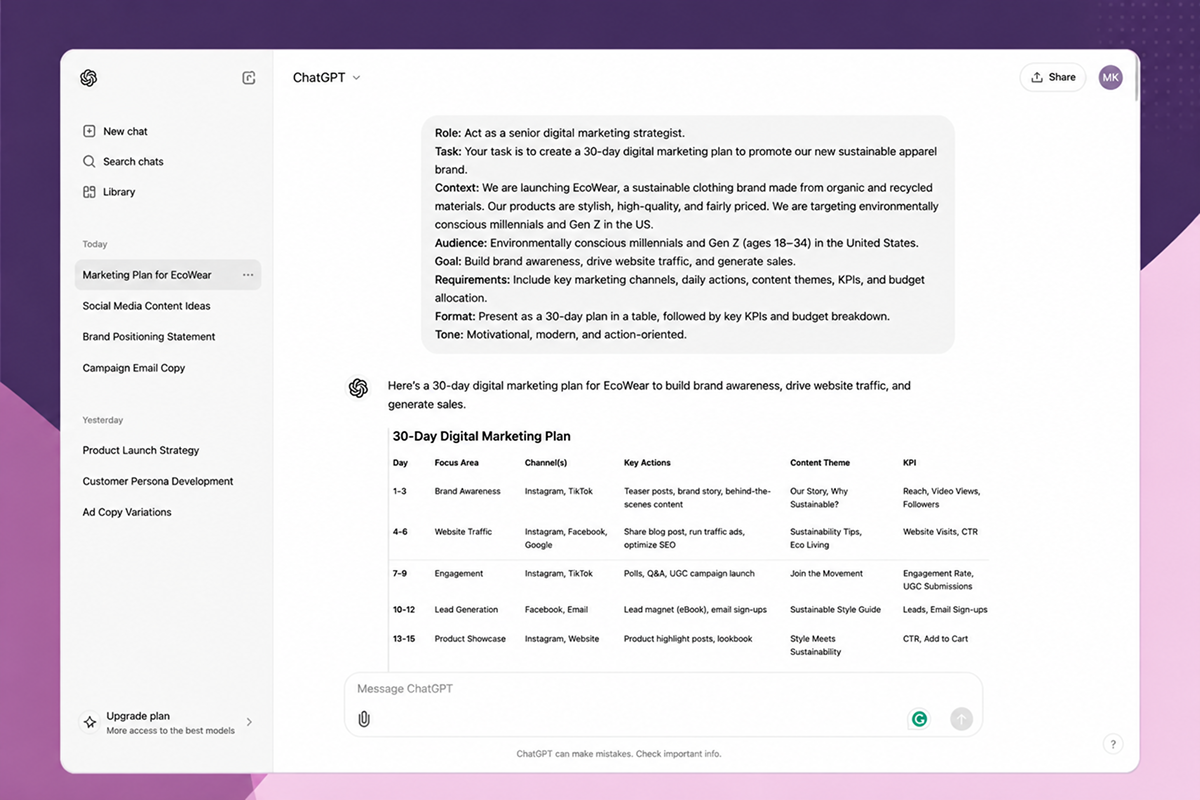Click 'Polls, Q&A, UGC campaign launch' cell

point(689,574)
